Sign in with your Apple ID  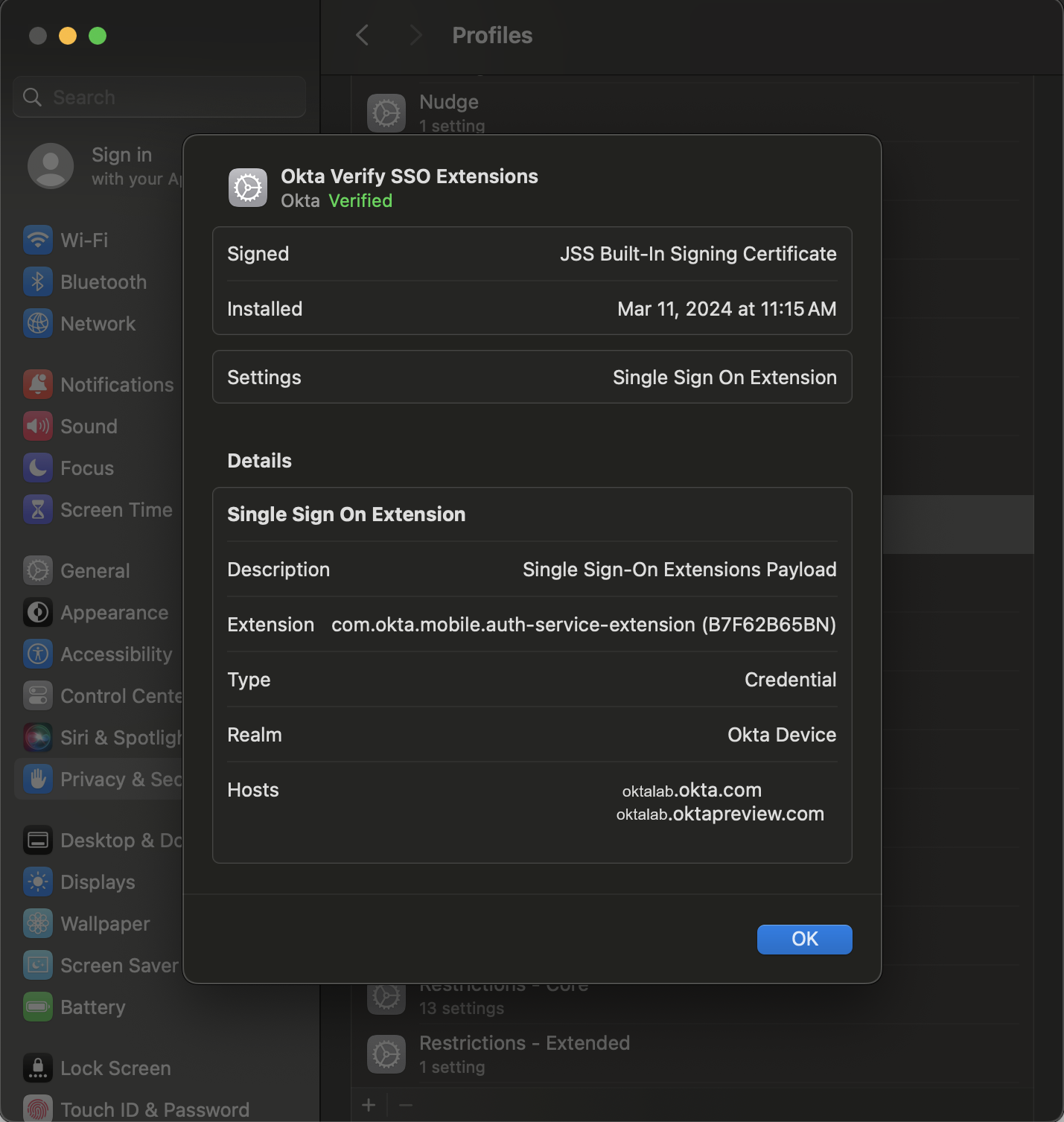[105, 165]
